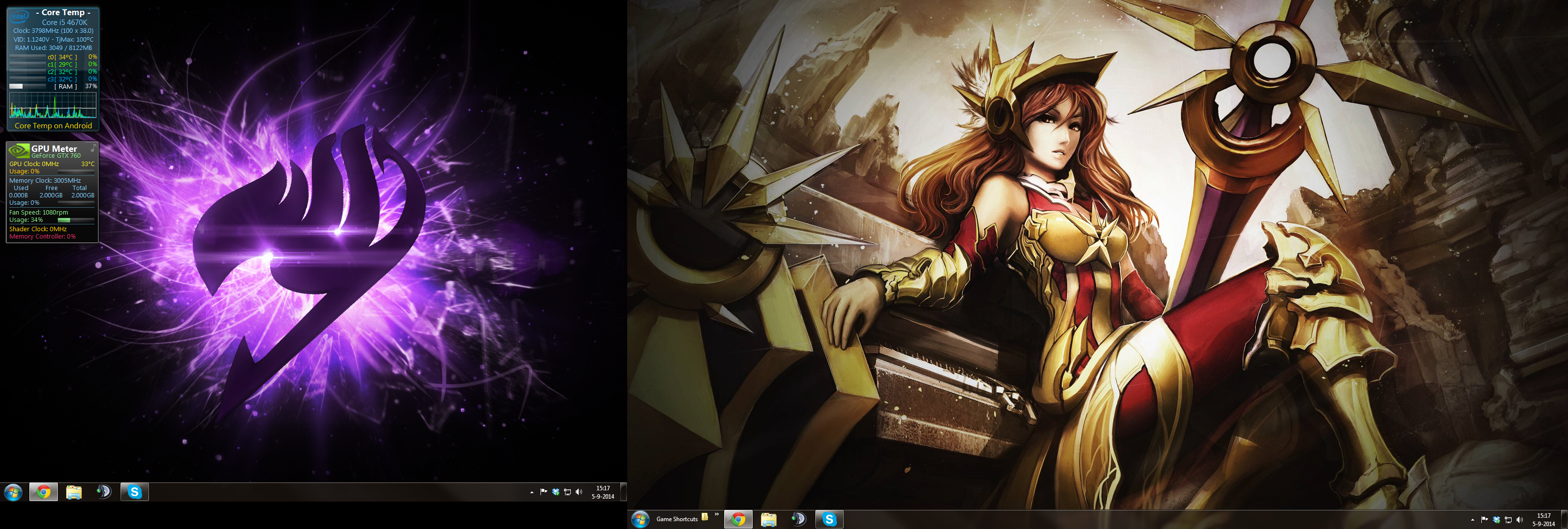1568x529 pixels.
Task: Click the Clock: 3798MHz reading
Action: [53, 30]
